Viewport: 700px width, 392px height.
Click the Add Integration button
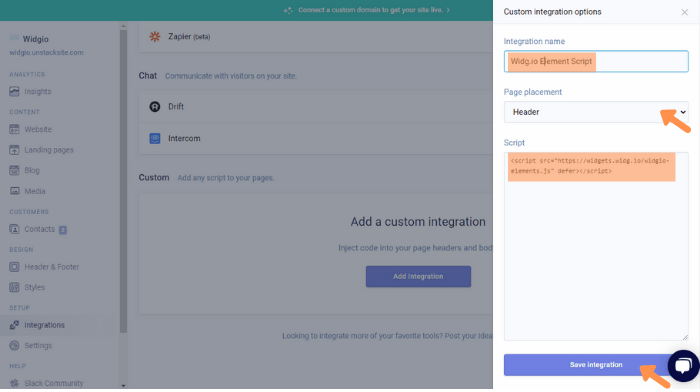[418, 276]
